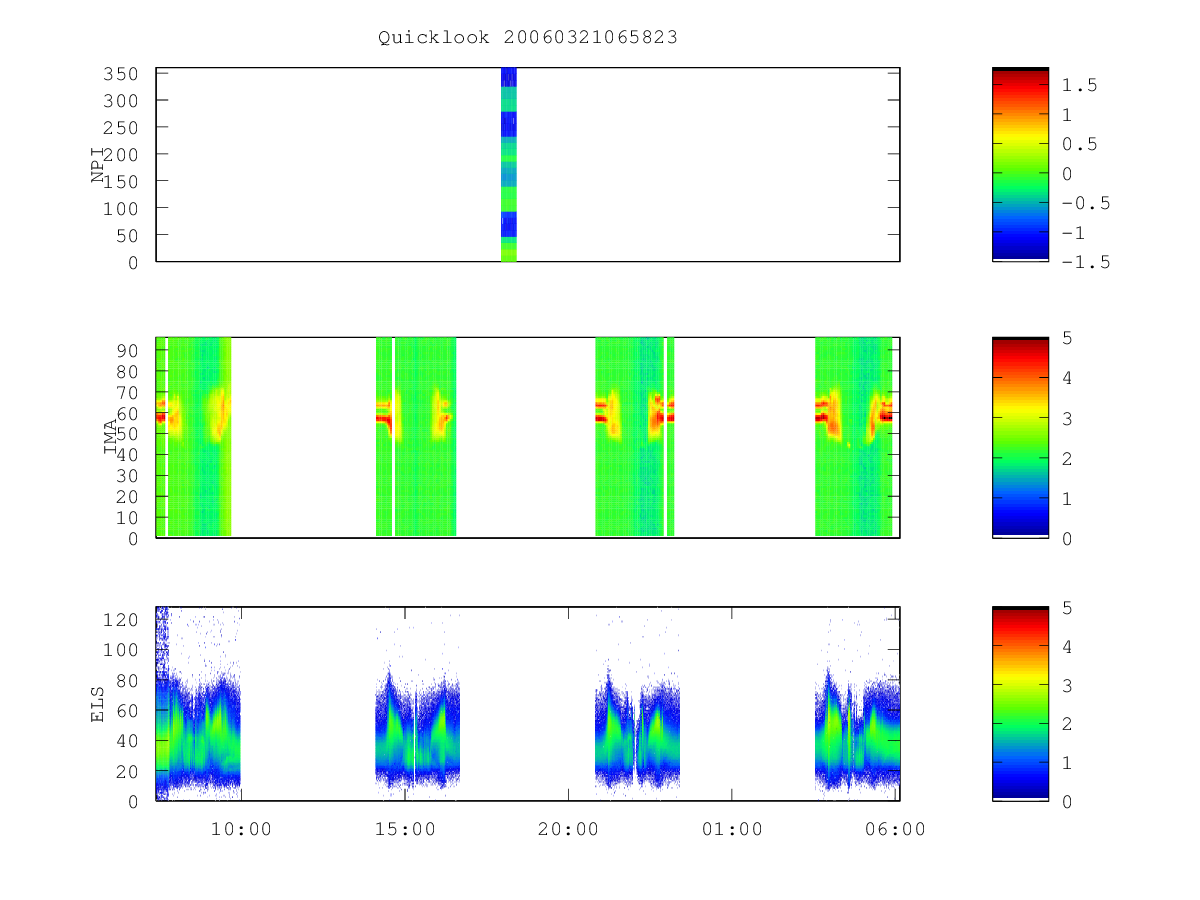Click the NPI color scale bar
This screenshot has width=1200, height=900.
(x=1020, y=164)
